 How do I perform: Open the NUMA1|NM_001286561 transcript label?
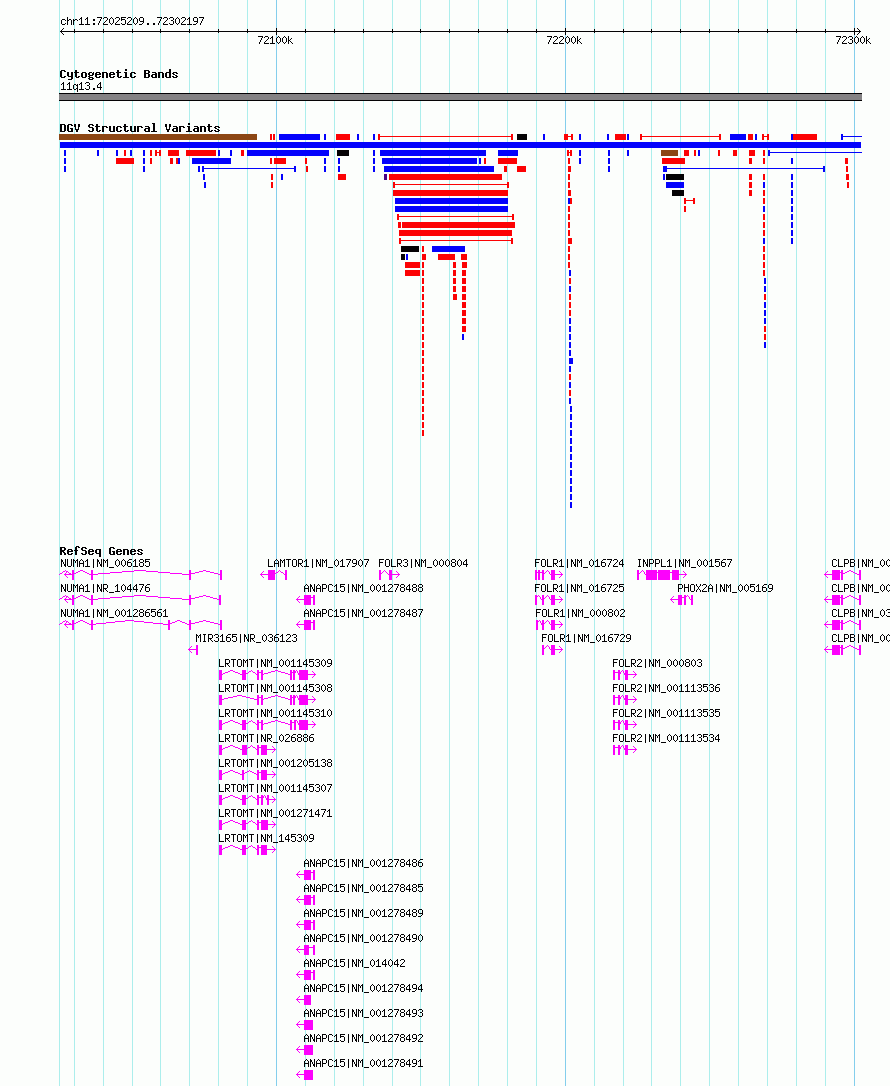[x=114, y=614]
